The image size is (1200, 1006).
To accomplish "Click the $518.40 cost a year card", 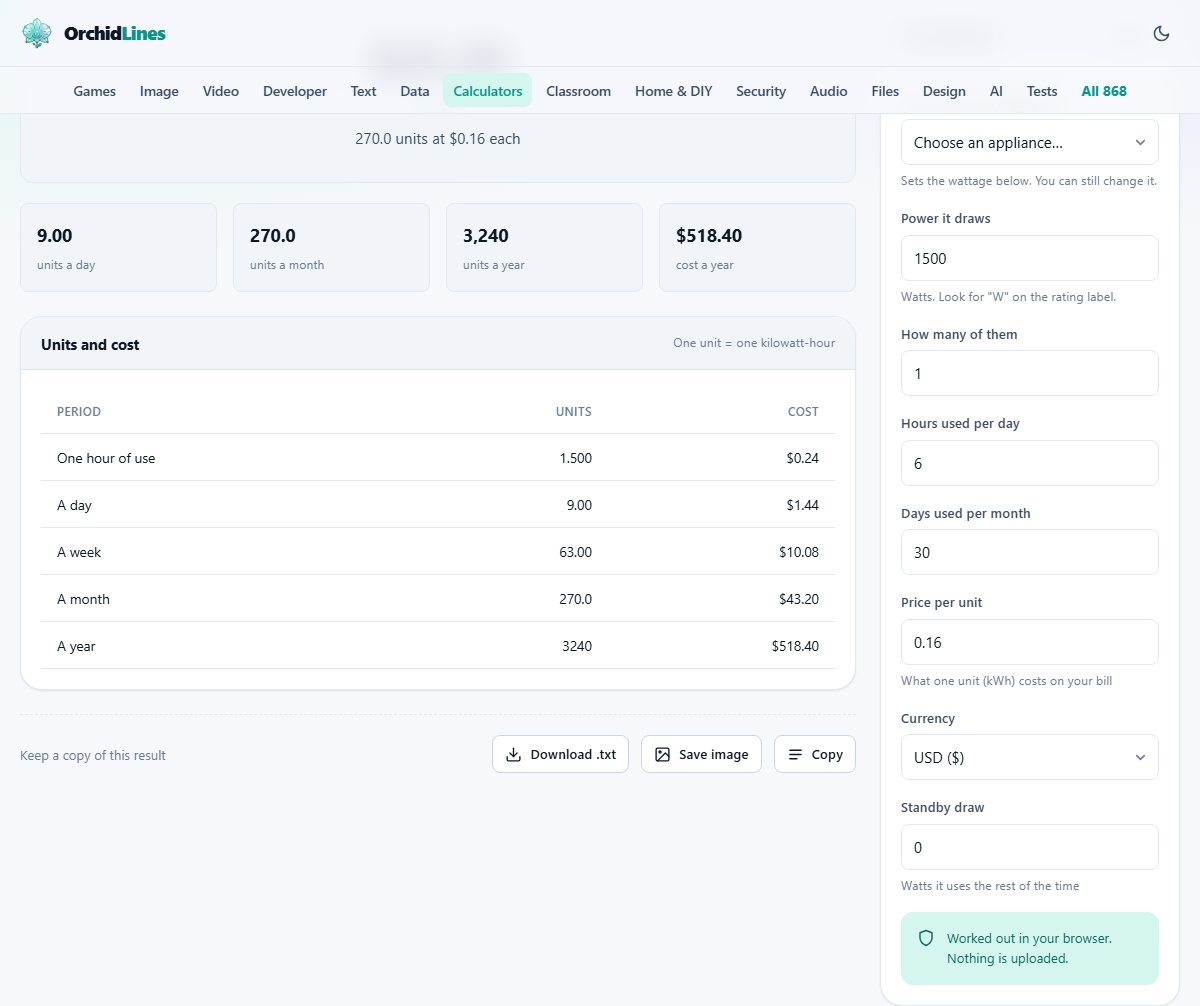I will point(757,248).
